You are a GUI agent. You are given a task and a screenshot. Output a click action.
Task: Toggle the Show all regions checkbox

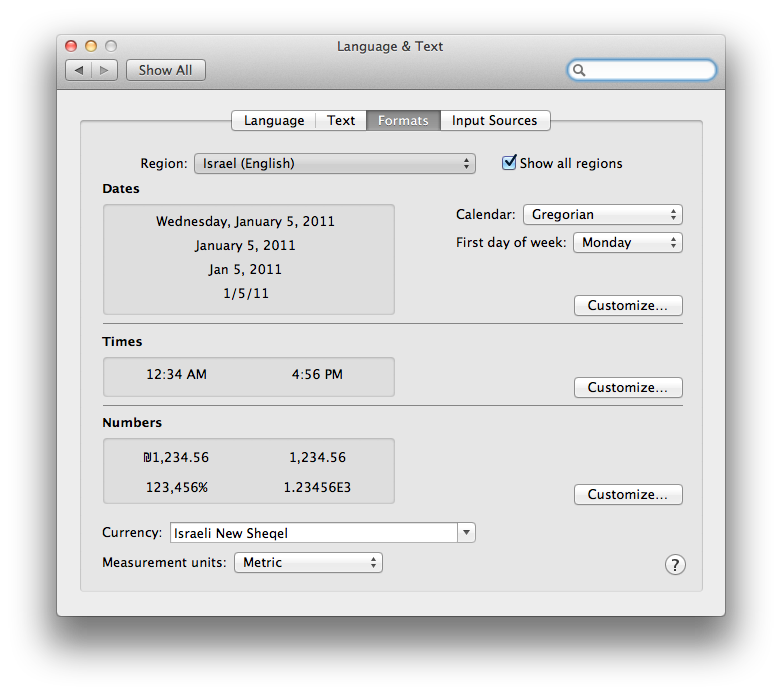pos(509,163)
